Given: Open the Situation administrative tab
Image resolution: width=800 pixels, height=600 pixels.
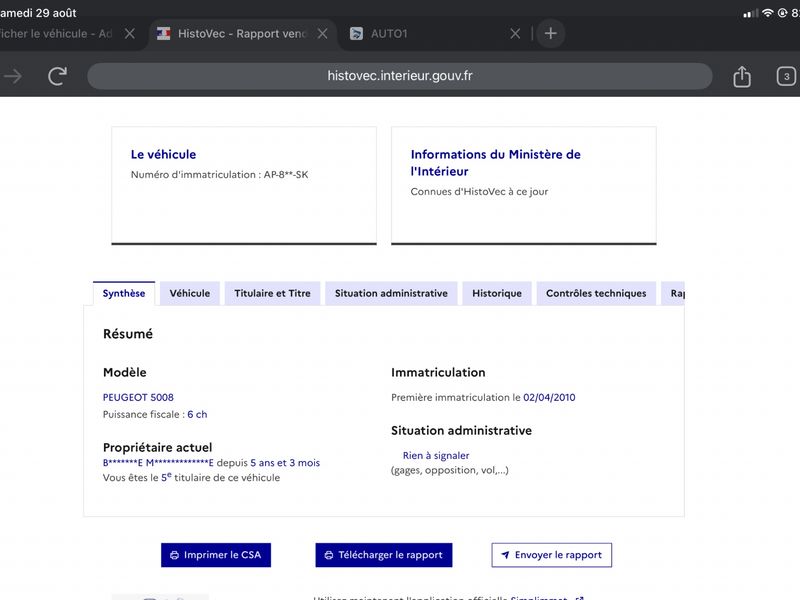Looking at the screenshot, I should pyautogui.click(x=391, y=293).
